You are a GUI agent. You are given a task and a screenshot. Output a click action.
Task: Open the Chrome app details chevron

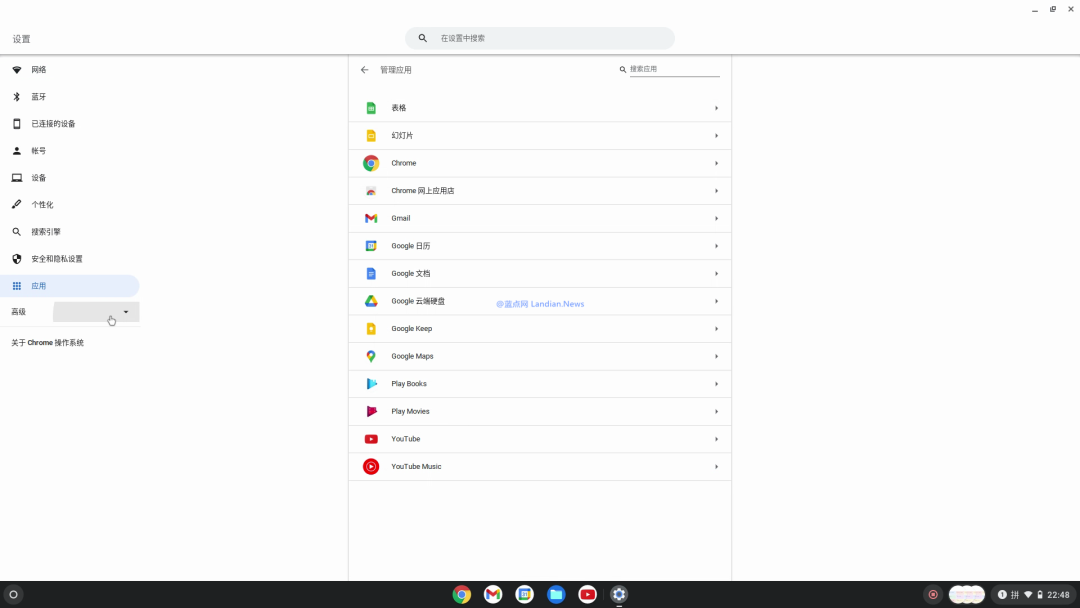[716, 163]
